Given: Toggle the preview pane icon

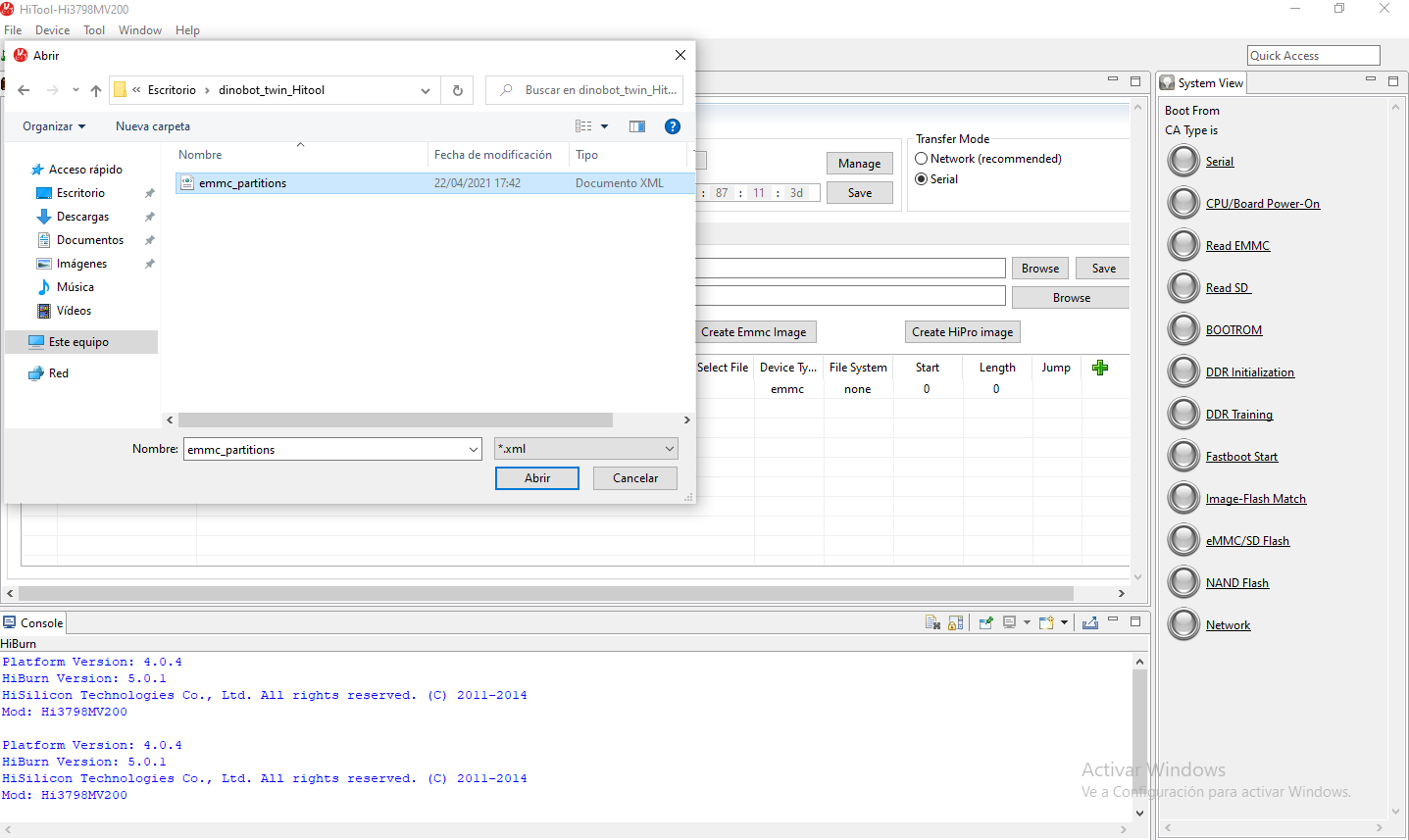Looking at the screenshot, I should [637, 126].
